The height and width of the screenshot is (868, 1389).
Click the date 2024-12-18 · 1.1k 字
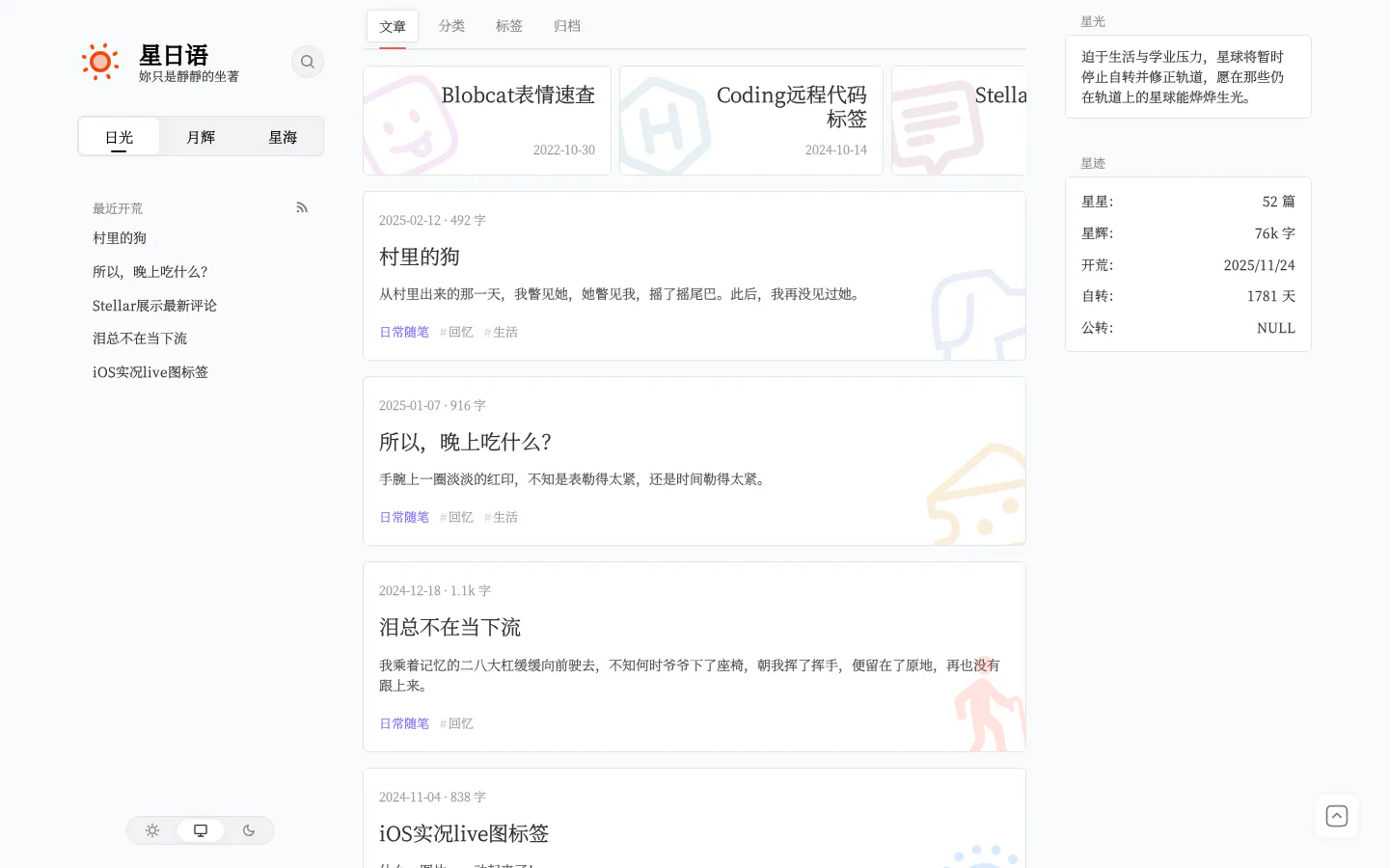(435, 590)
